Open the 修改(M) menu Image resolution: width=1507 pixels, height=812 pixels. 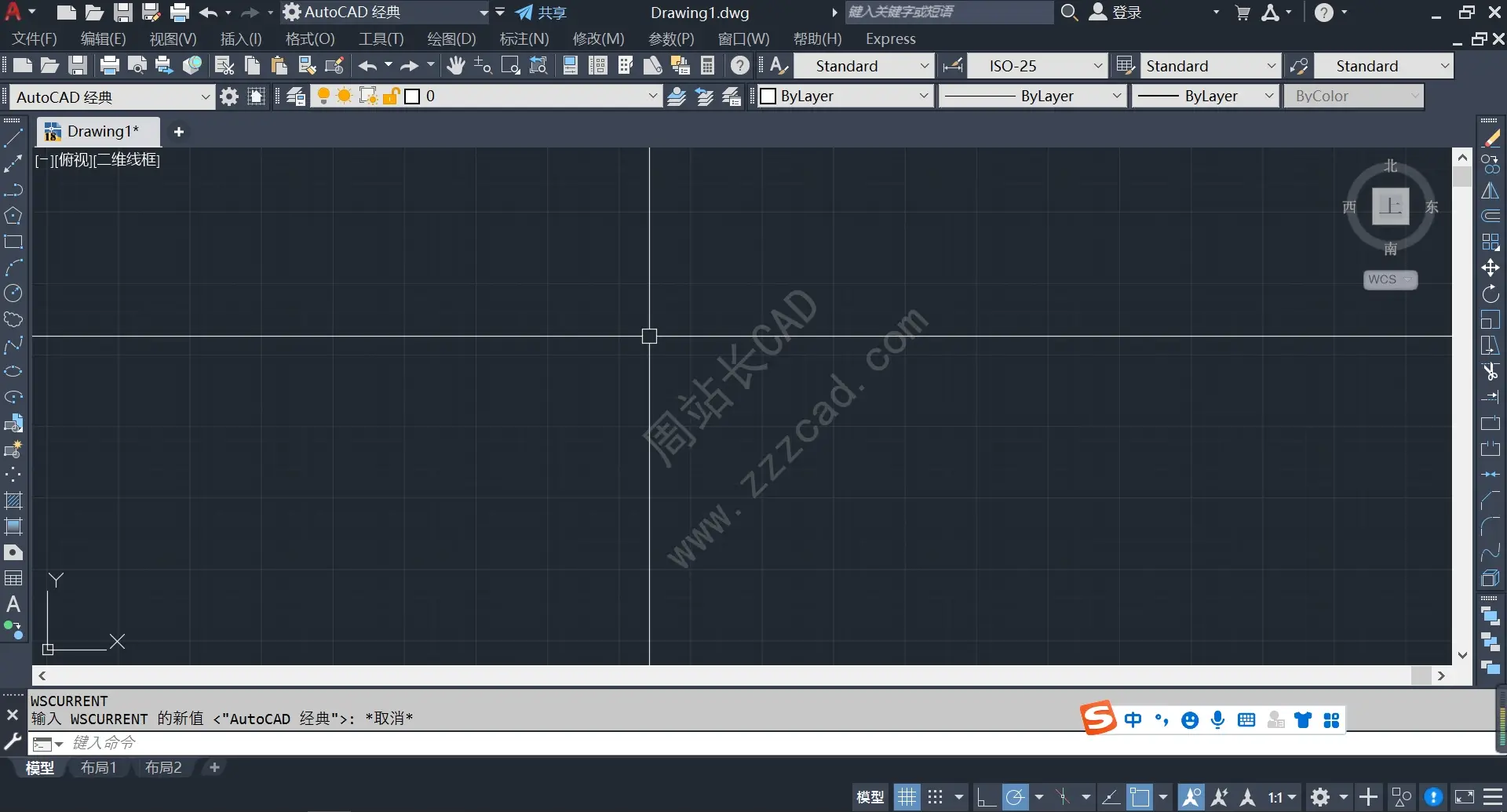tap(598, 38)
